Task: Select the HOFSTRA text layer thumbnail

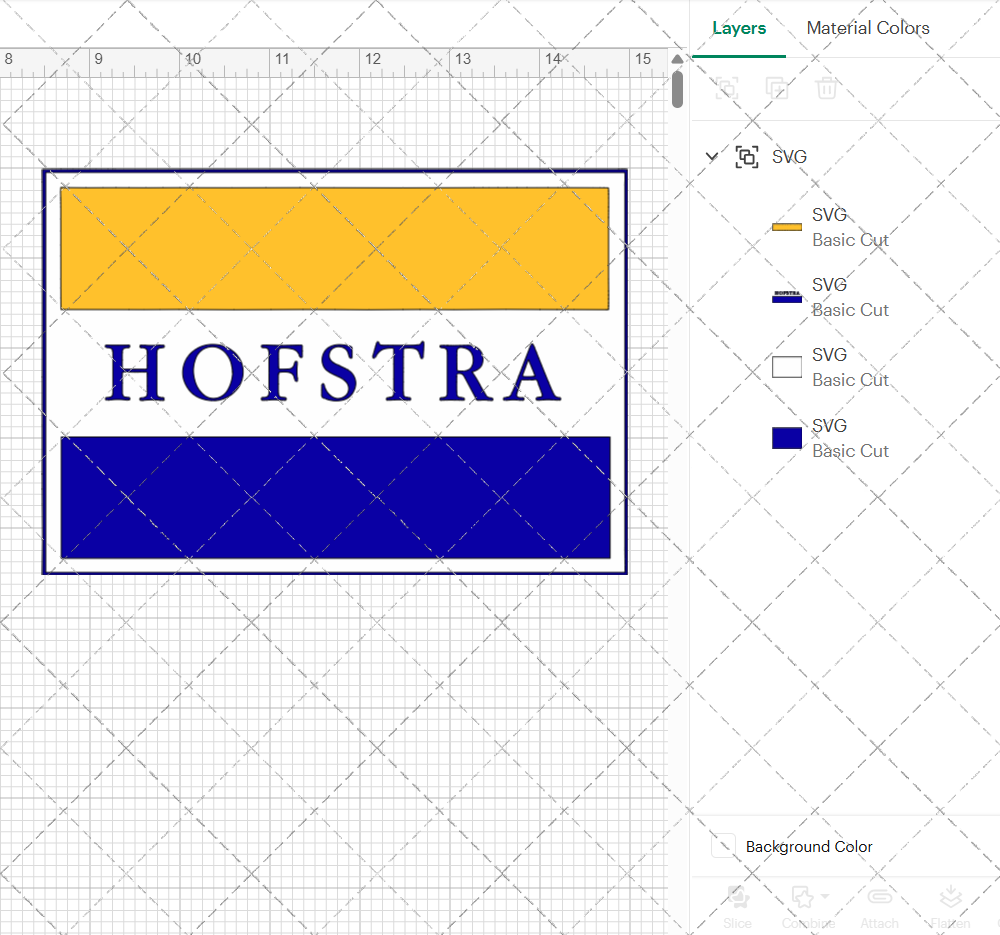Action: point(786,297)
